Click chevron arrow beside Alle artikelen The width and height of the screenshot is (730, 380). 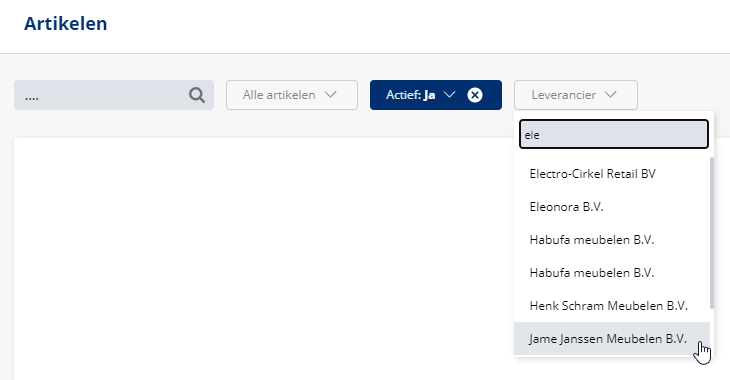point(331,95)
